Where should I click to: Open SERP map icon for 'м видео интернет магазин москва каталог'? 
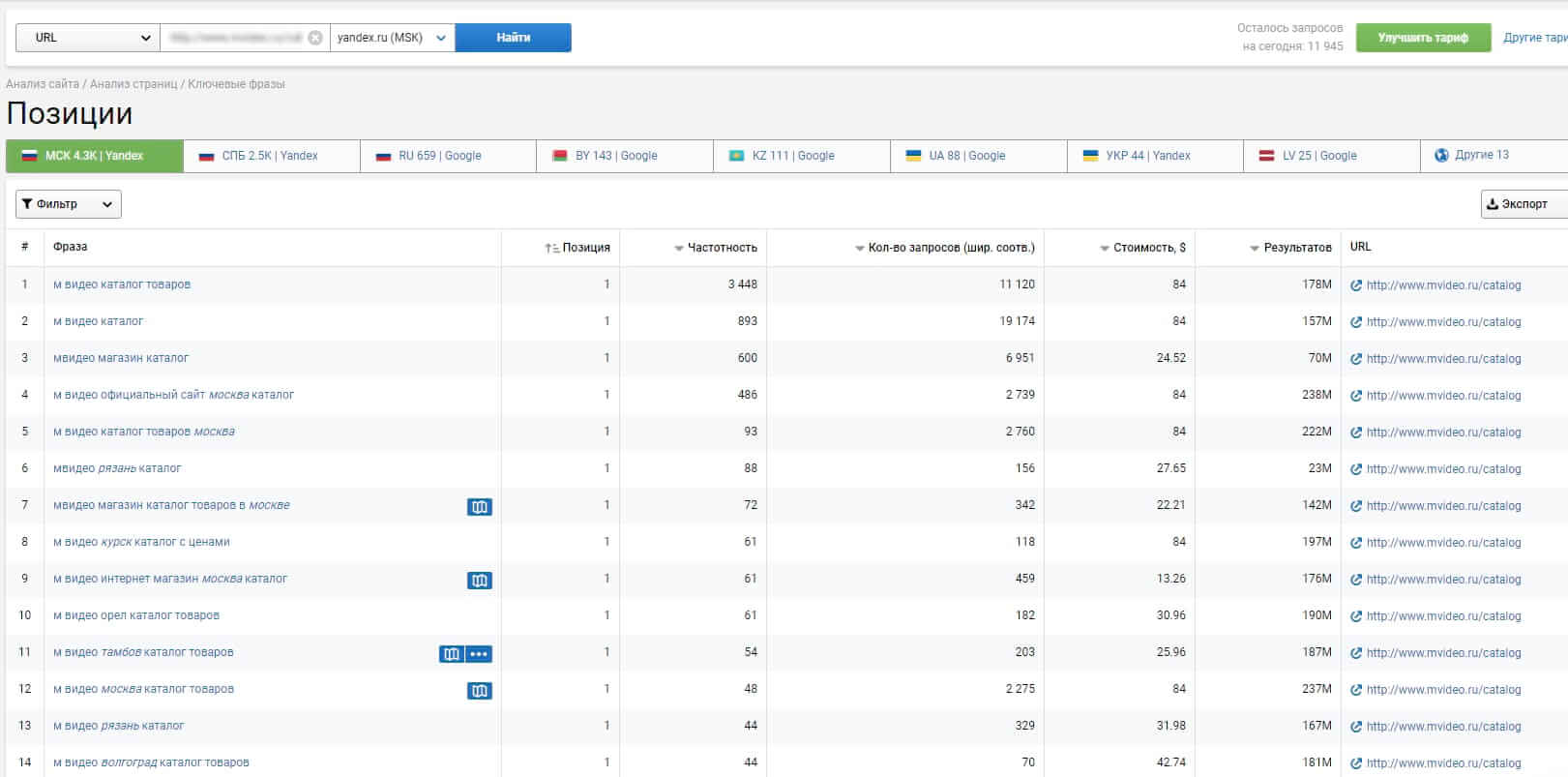(x=480, y=580)
